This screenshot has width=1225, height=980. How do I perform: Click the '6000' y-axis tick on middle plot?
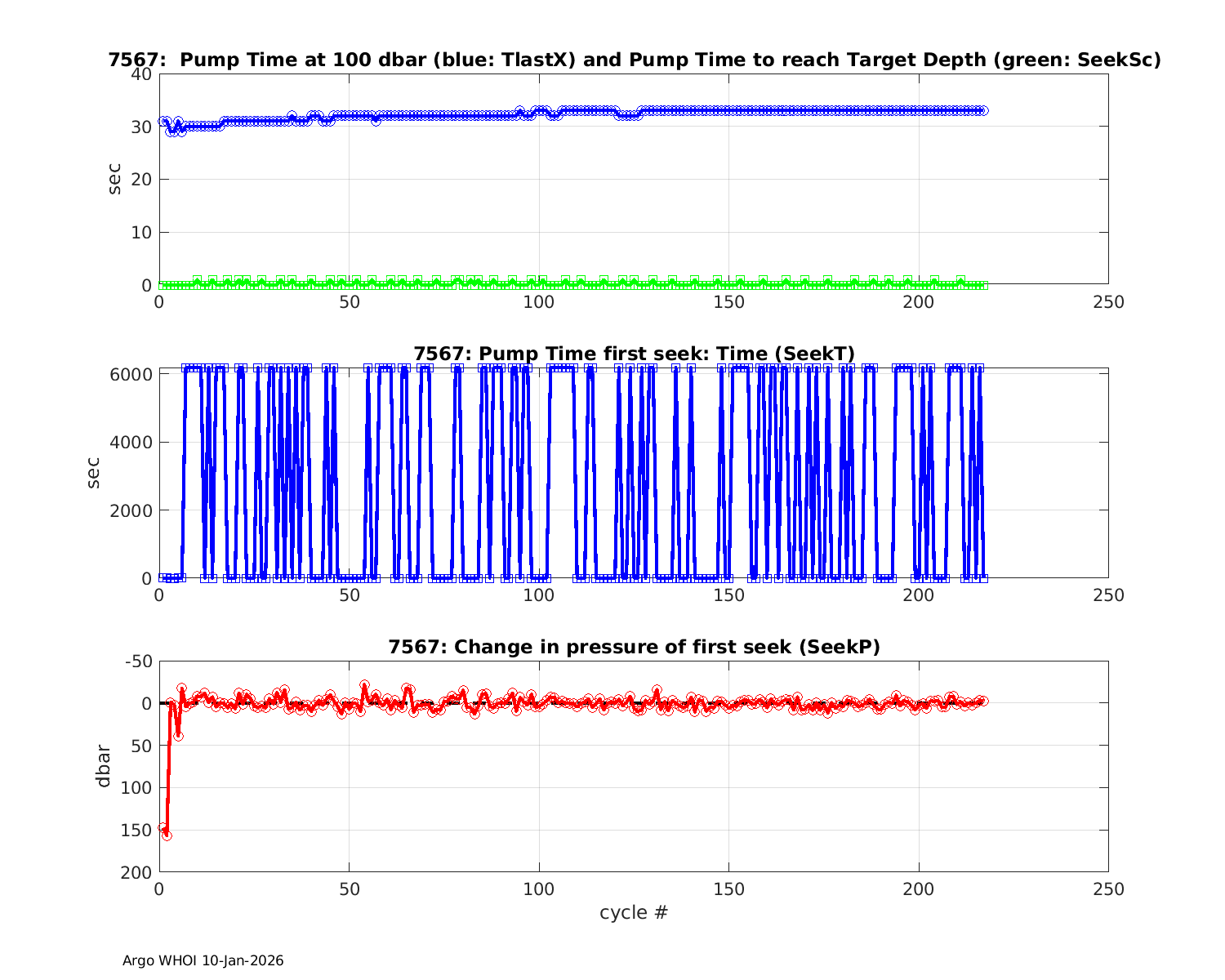click(x=131, y=375)
